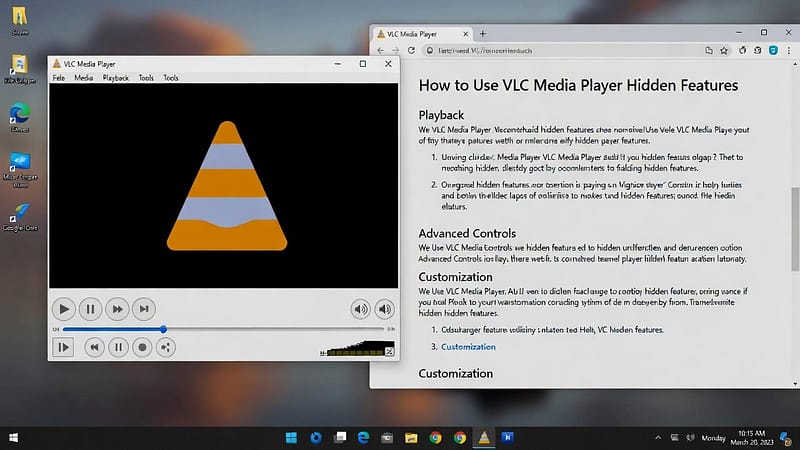This screenshot has width=800, height=450.
Task: Open the camera app on the taskbar
Action: (x=387, y=438)
